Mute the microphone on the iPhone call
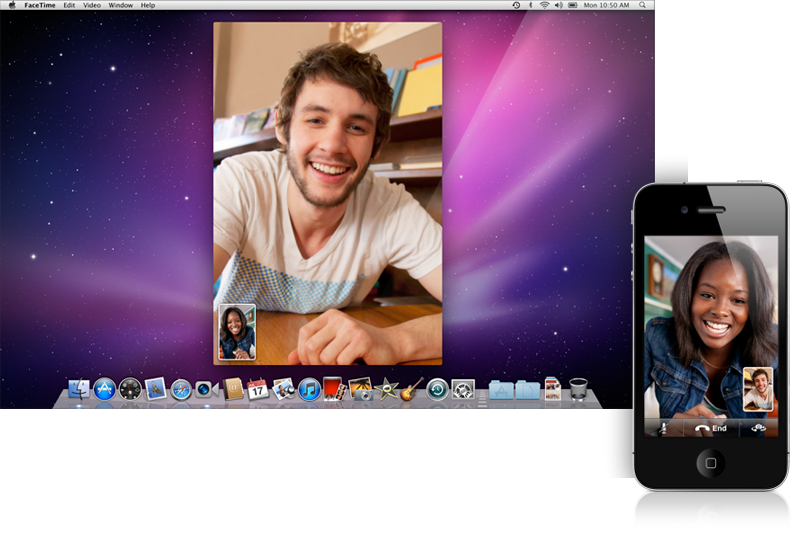 pyautogui.click(x=661, y=428)
